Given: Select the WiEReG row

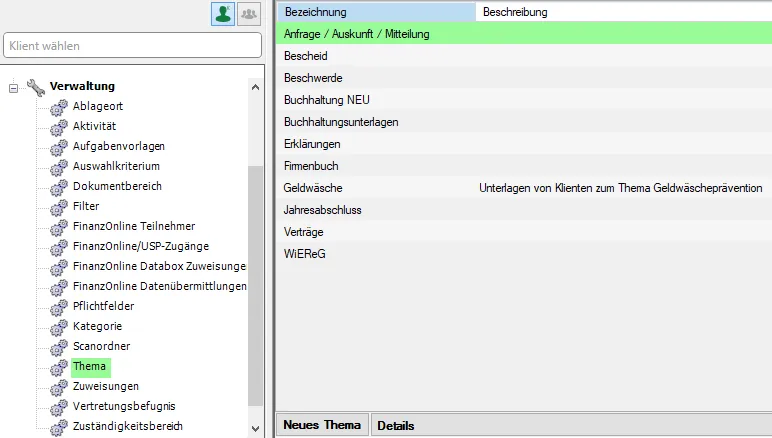Looking at the screenshot, I should click(x=524, y=254).
